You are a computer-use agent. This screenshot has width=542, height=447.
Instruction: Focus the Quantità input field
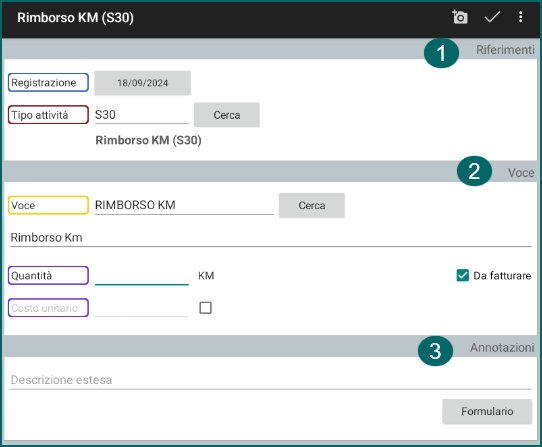(x=142, y=276)
